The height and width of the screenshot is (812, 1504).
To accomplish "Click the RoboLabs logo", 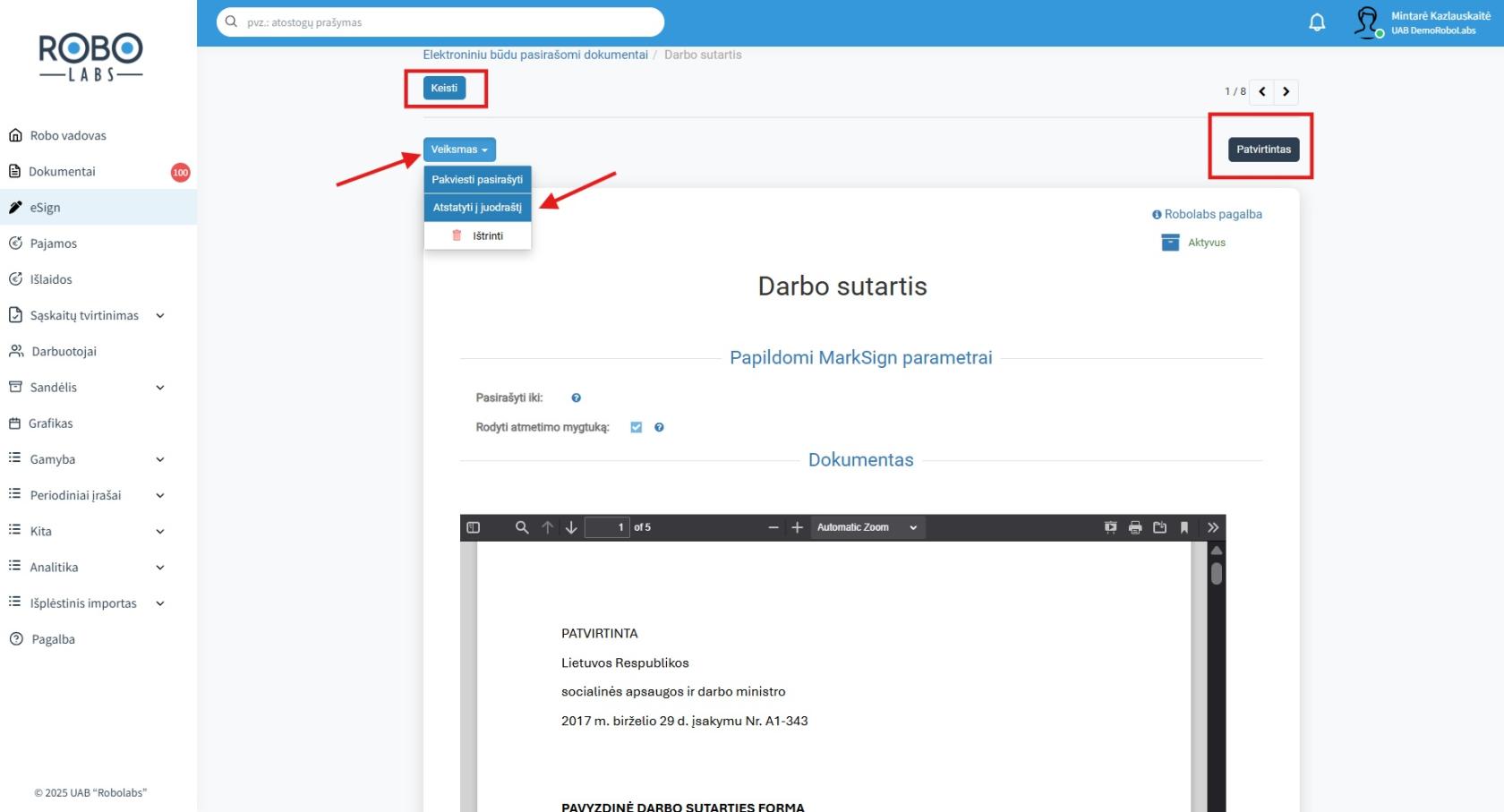I will click(90, 57).
